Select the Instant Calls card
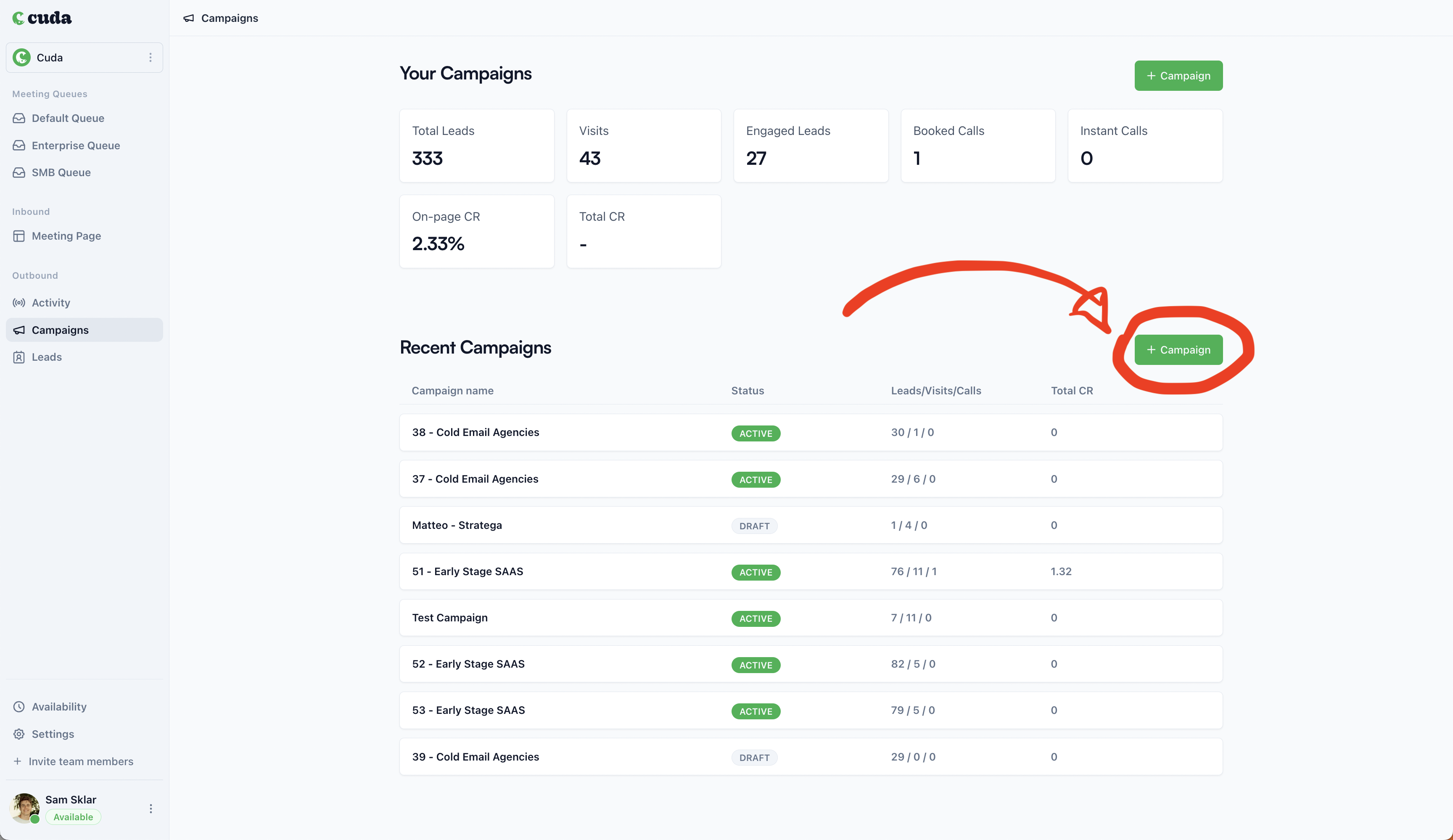This screenshot has width=1453, height=840. click(x=1144, y=146)
